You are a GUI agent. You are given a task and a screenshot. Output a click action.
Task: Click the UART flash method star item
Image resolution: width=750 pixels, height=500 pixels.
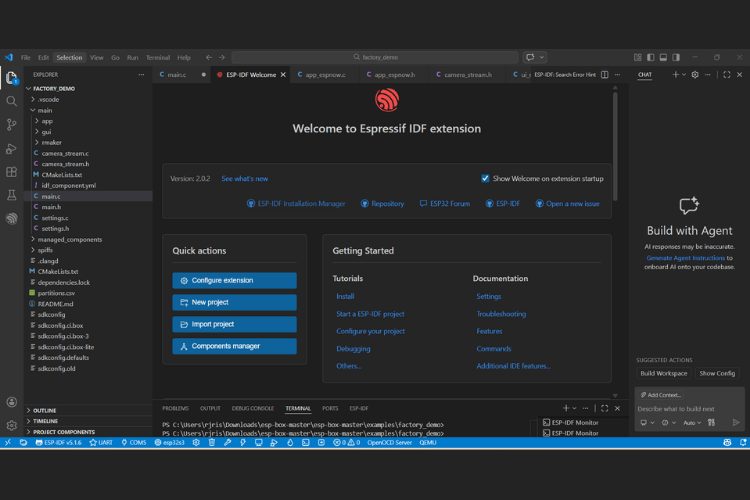point(101,443)
